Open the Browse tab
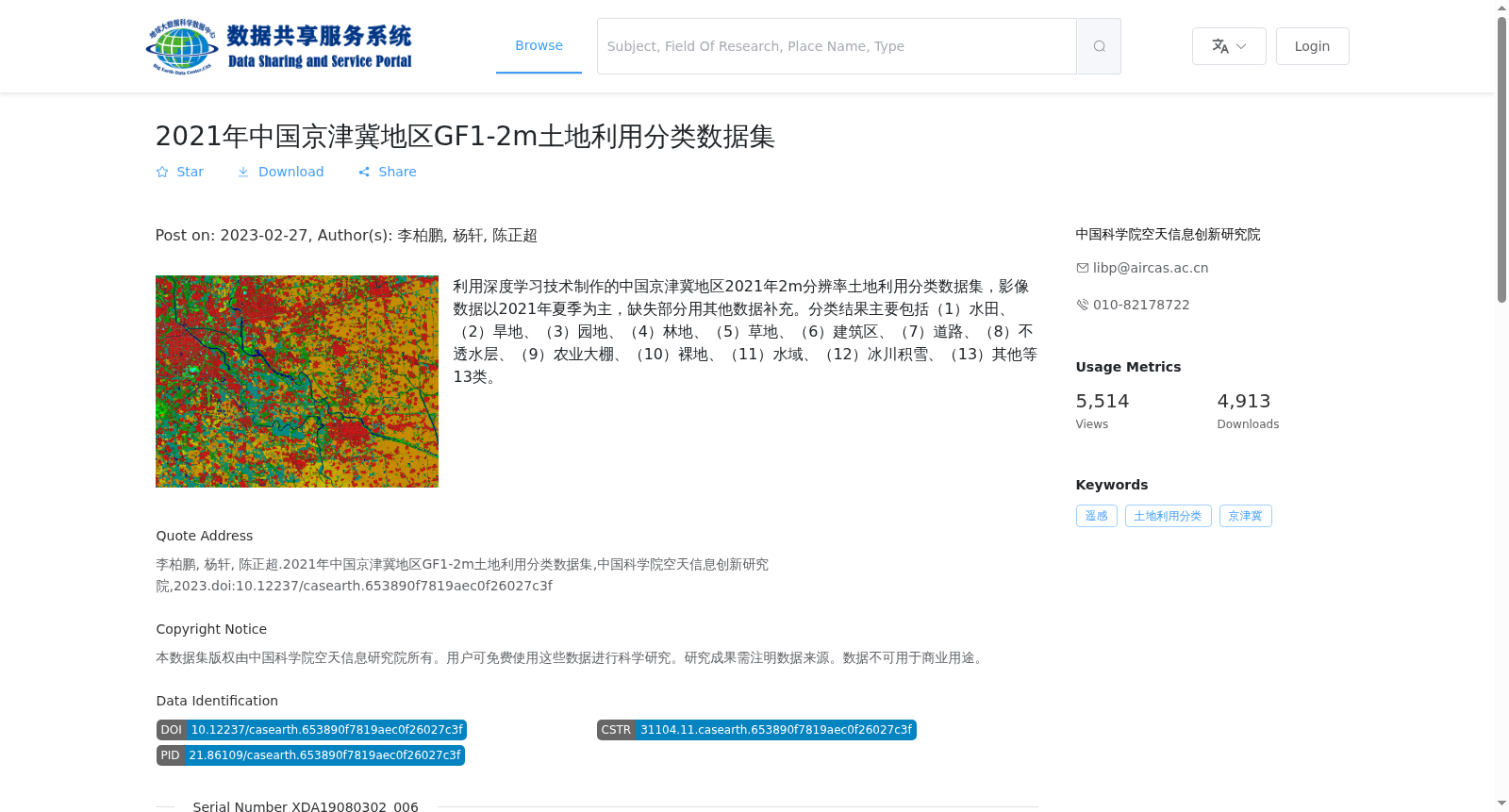The image size is (1509, 812). tap(539, 45)
